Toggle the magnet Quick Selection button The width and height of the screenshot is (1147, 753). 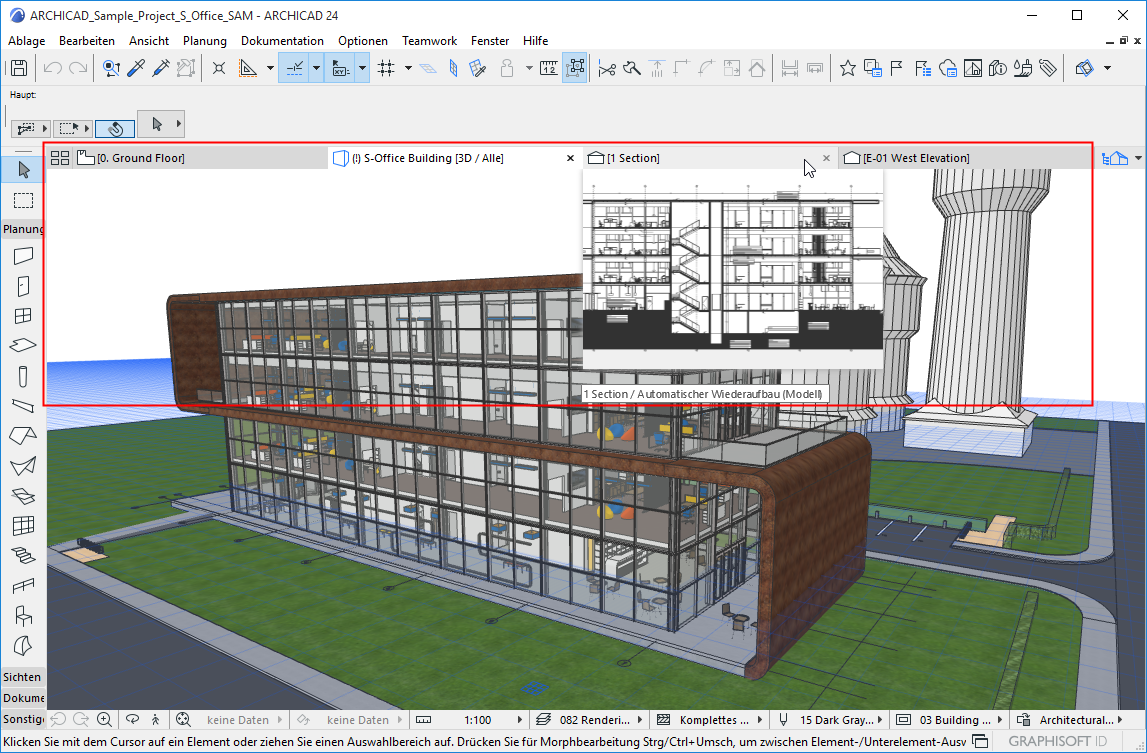115,128
